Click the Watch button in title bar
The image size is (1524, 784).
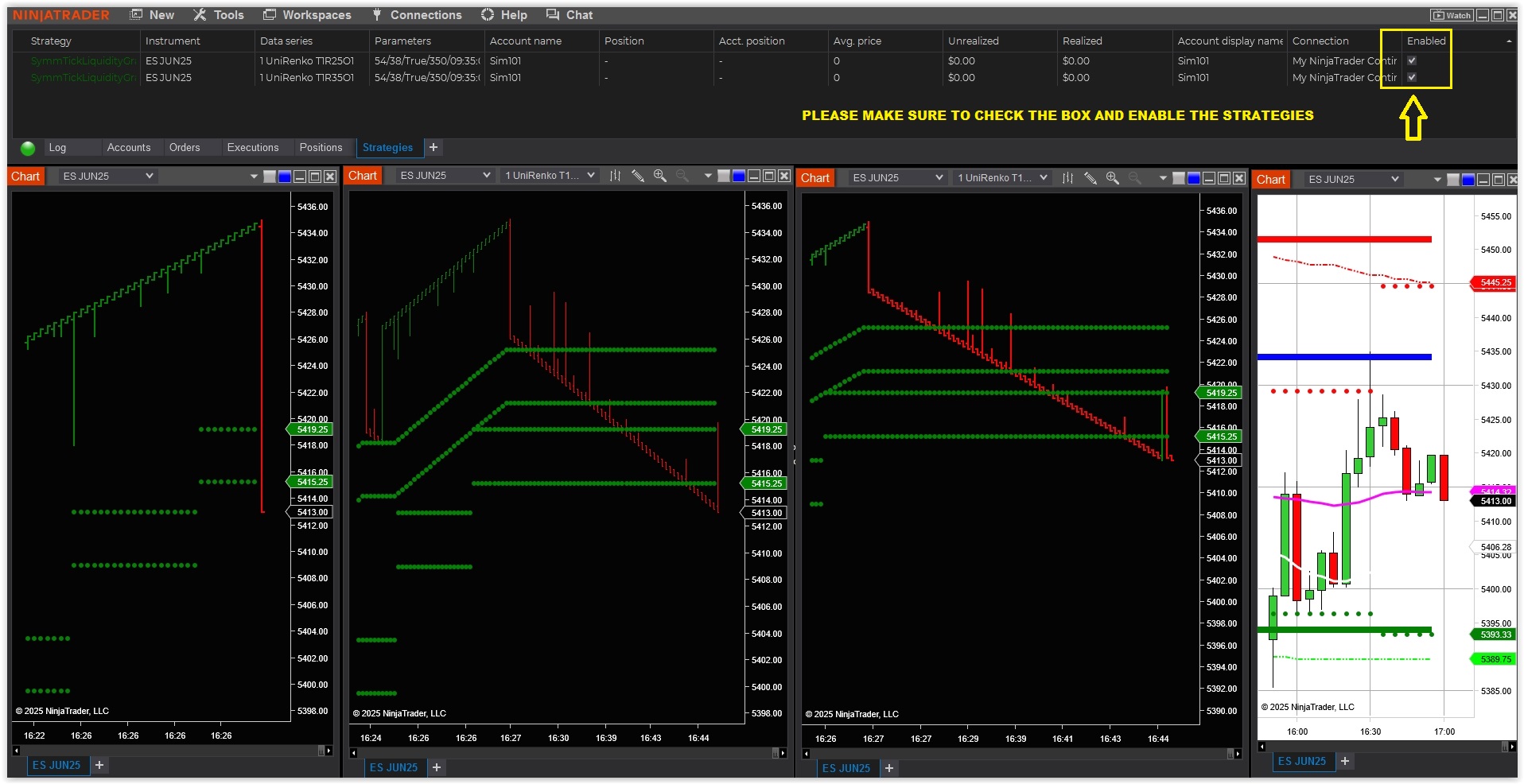(1452, 15)
